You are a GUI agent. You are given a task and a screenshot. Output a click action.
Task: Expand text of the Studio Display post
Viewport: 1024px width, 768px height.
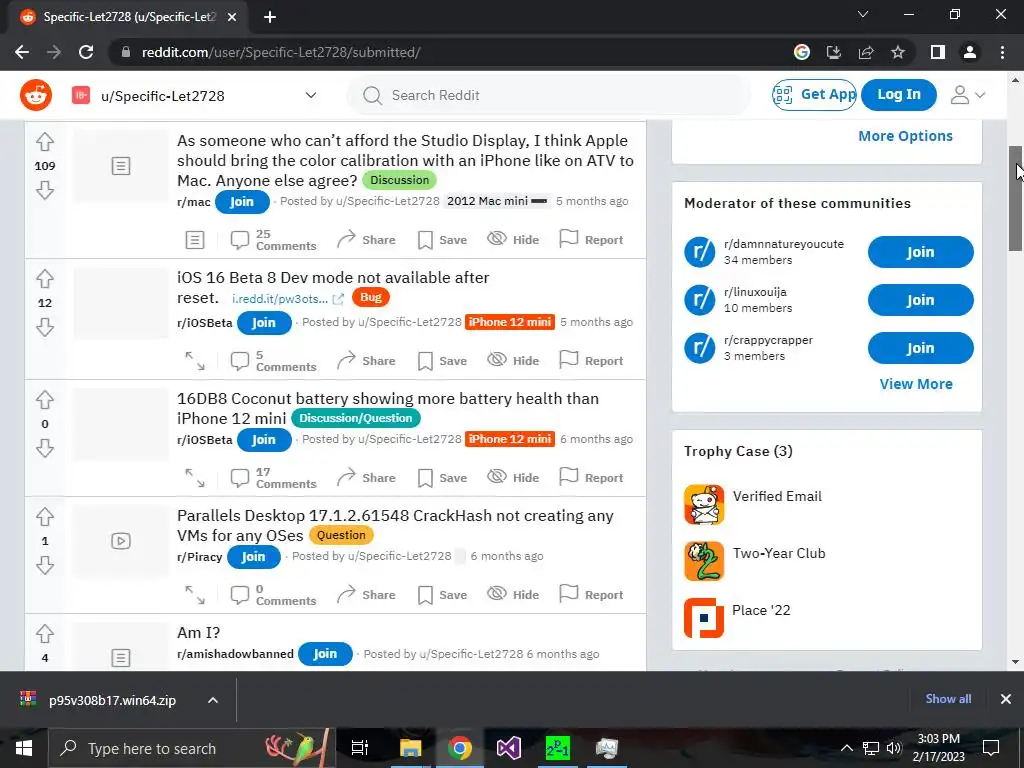(x=195, y=240)
